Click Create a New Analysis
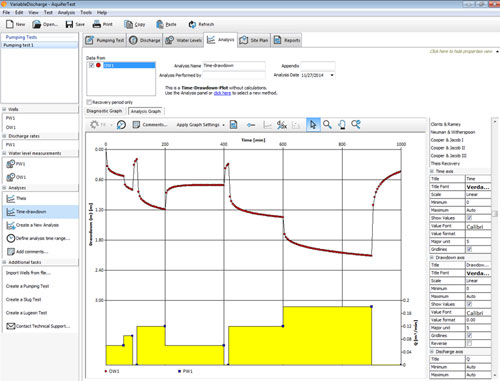 pos(32,225)
